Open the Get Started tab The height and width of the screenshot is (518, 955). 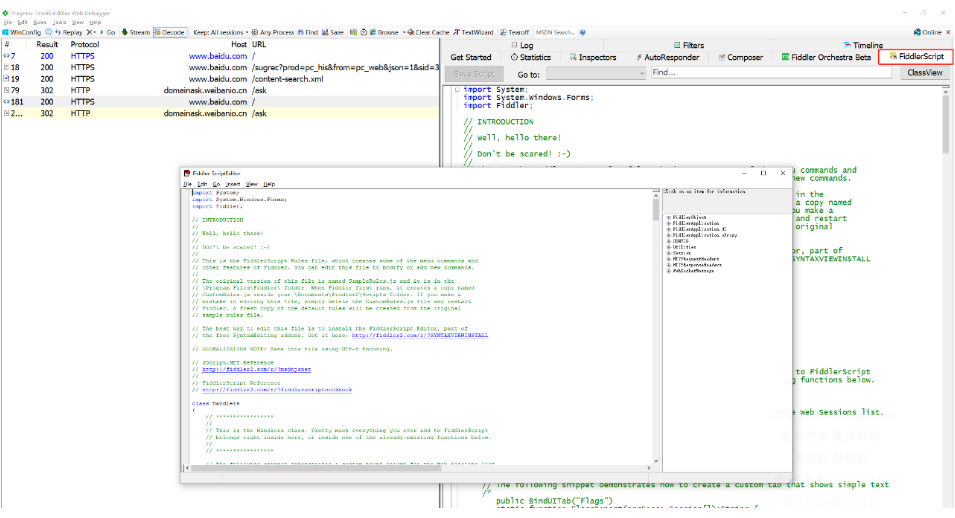click(x=471, y=57)
